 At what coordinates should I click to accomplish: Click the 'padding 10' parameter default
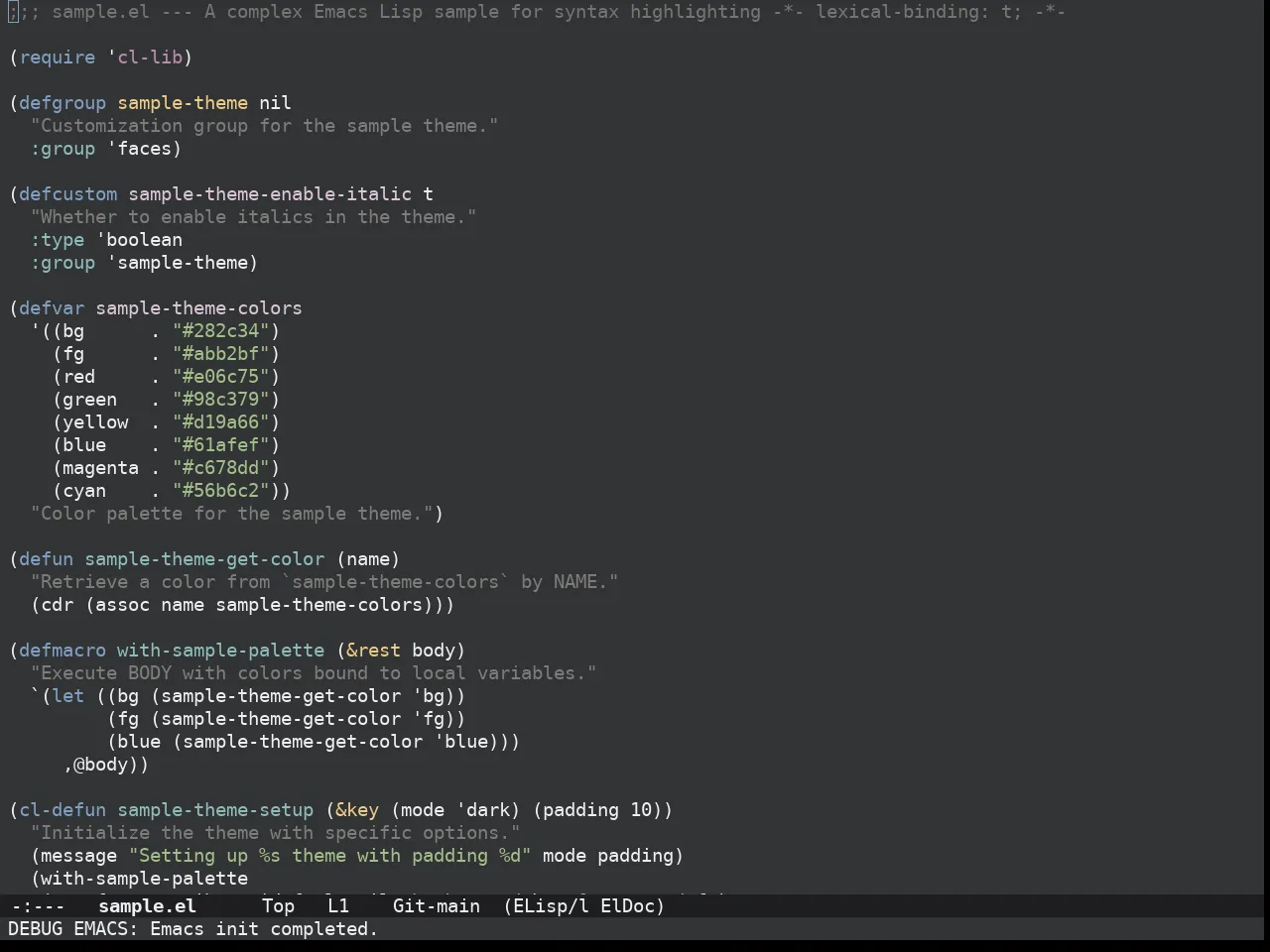click(x=597, y=810)
